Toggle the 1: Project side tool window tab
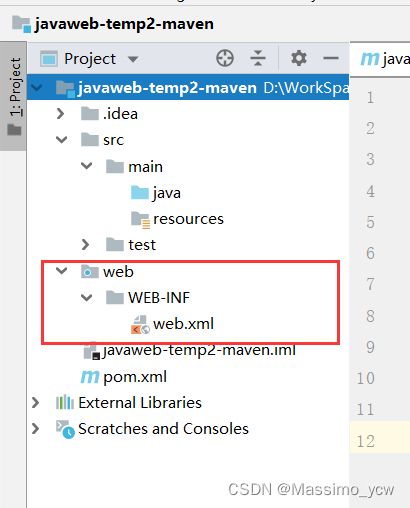Viewport: 410px width, 508px height. (x=14, y=97)
